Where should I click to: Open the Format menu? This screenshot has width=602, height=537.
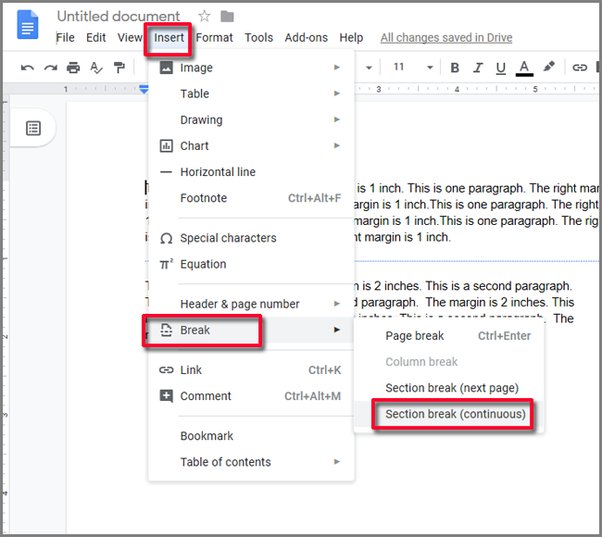click(214, 38)
